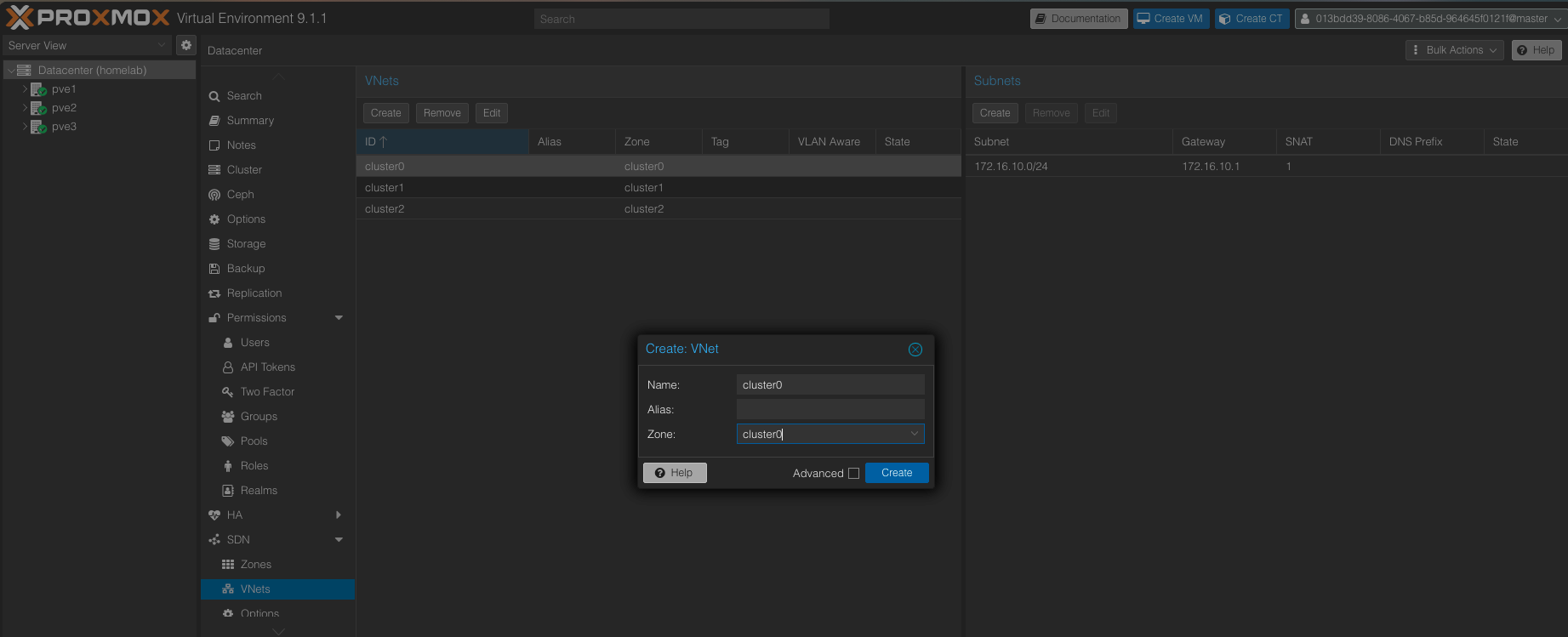Viewport: 1568px width, 637px height.
Task: Collapse the Permissions section arrow
Action: click(339, 318)
